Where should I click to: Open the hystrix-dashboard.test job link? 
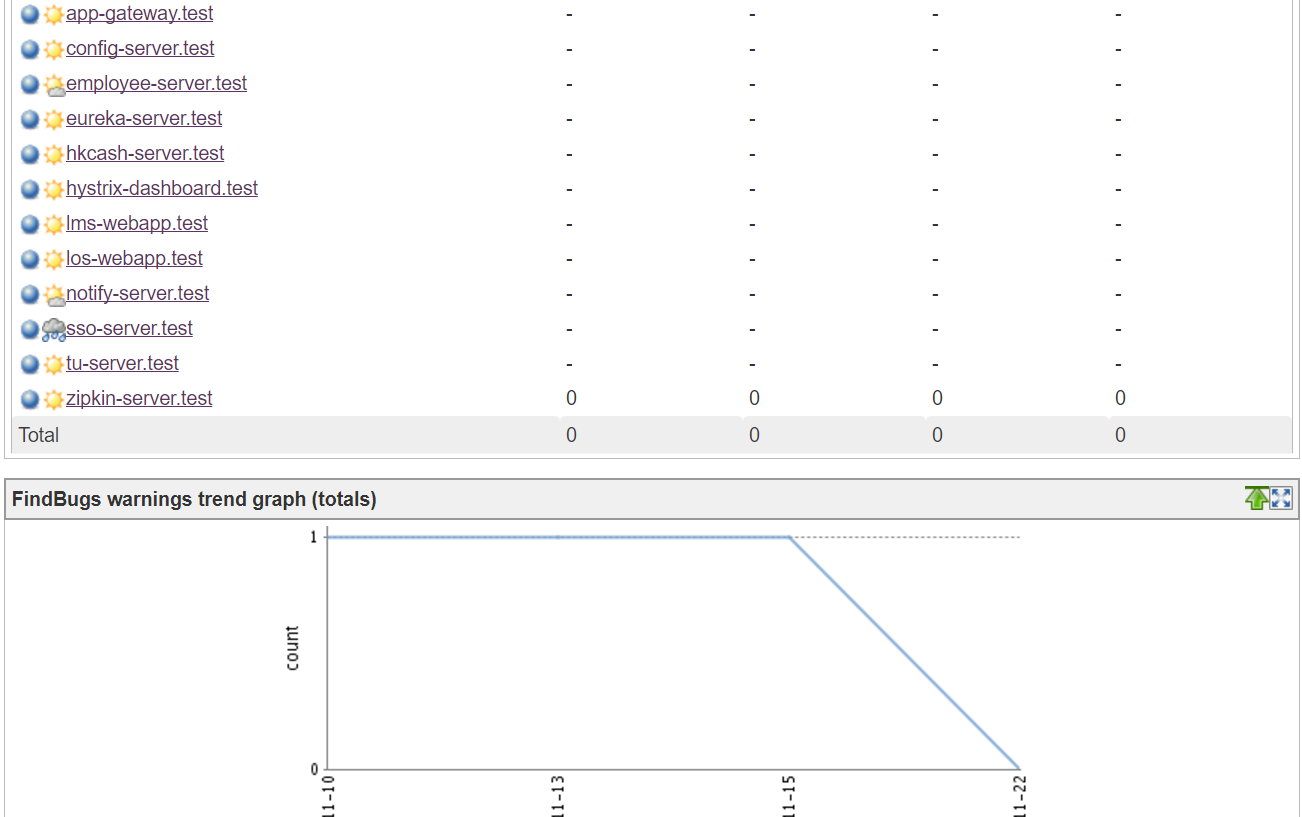point(162,189)
